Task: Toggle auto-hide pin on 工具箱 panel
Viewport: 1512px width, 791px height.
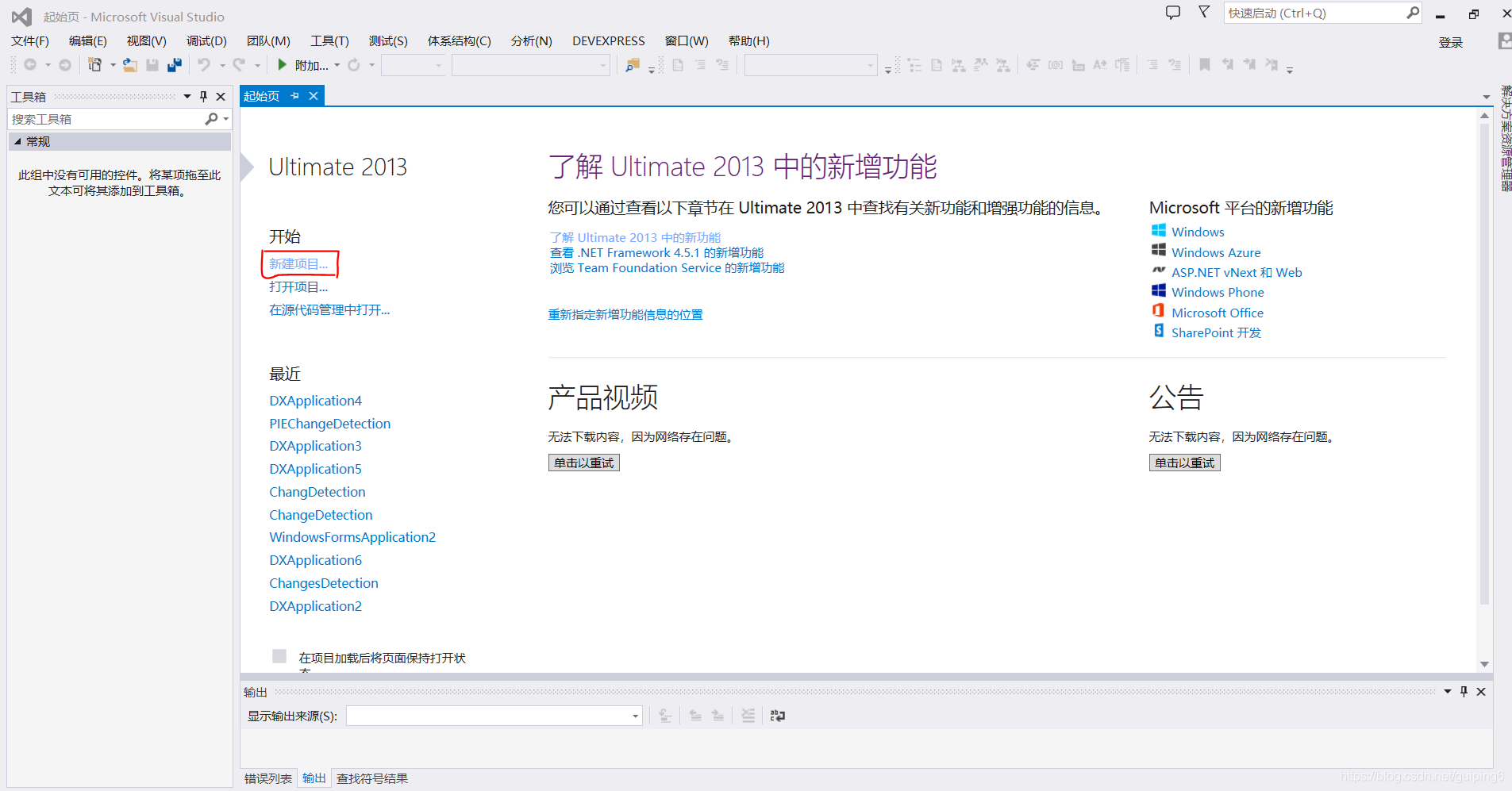Action: click(x=203, y=97)
